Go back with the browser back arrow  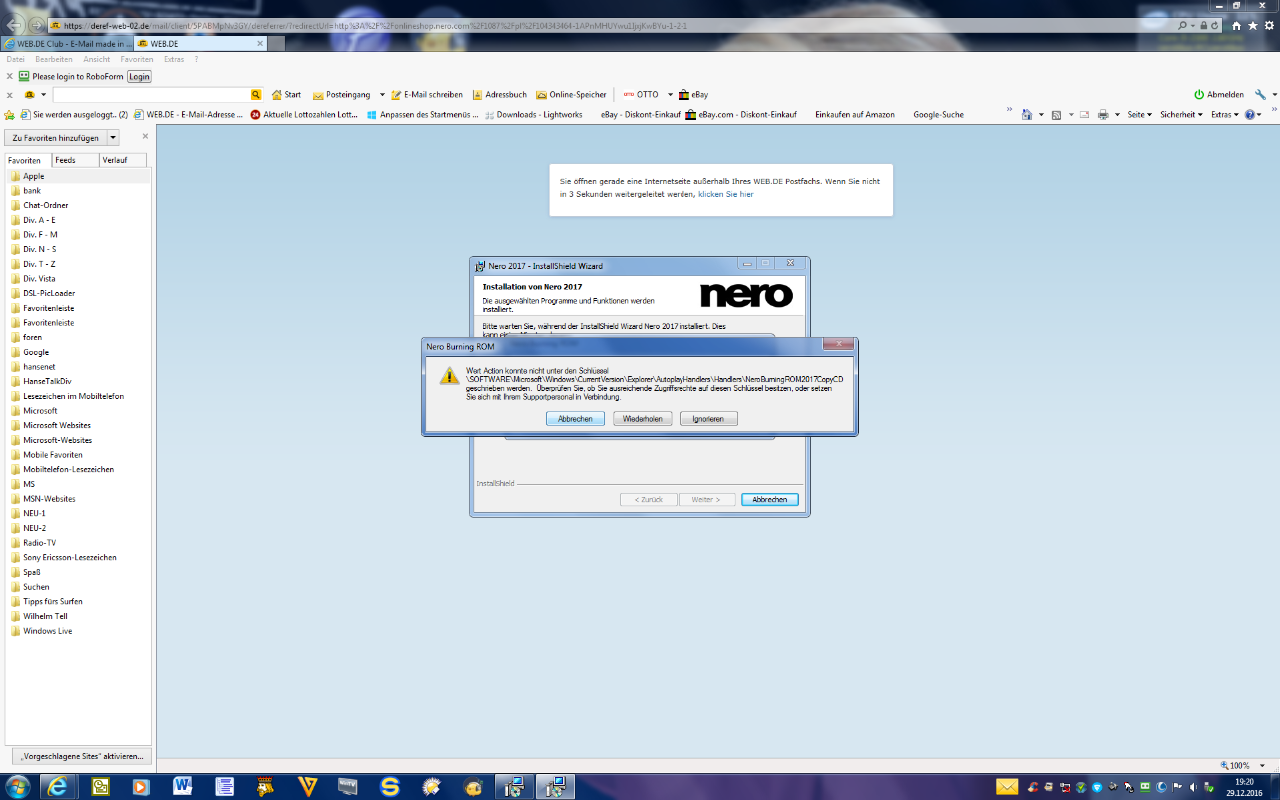(15, 25)
